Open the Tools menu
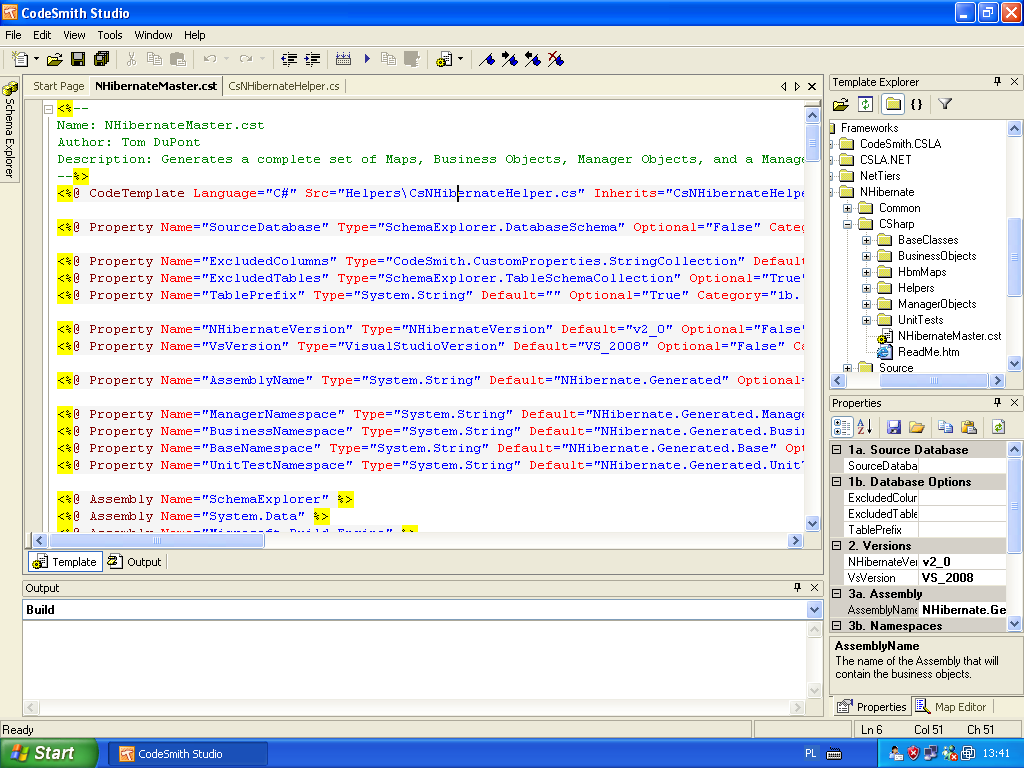1024x768 pixels. pyautogui.click(x=110, y=35)
